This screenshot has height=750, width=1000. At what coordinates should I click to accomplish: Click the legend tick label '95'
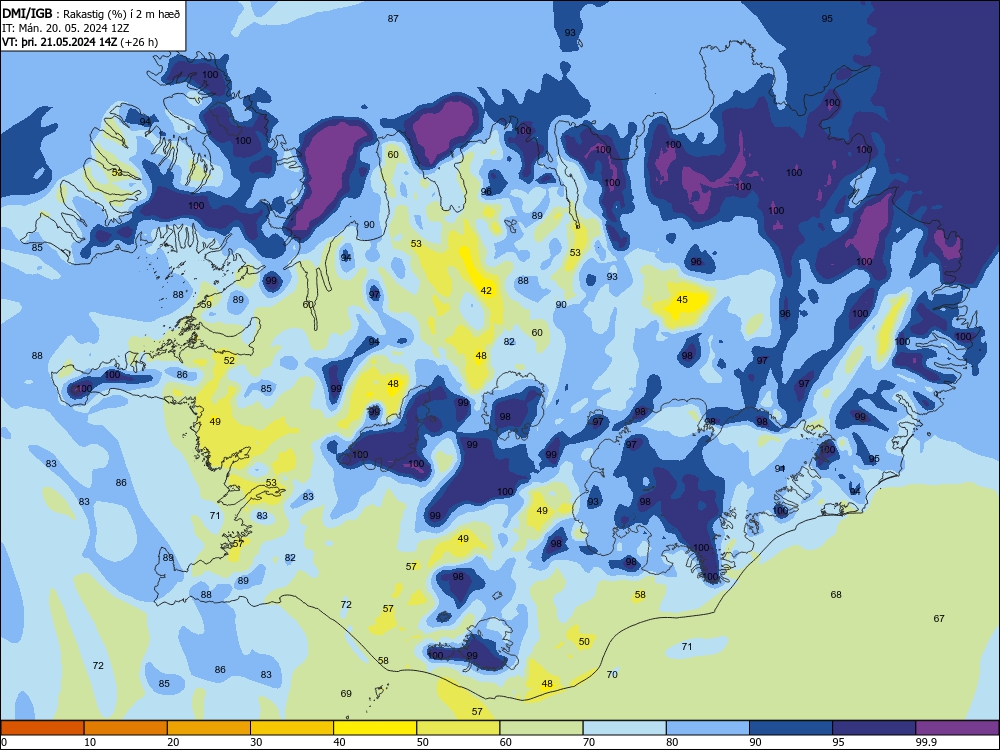(x=839, y=742)
